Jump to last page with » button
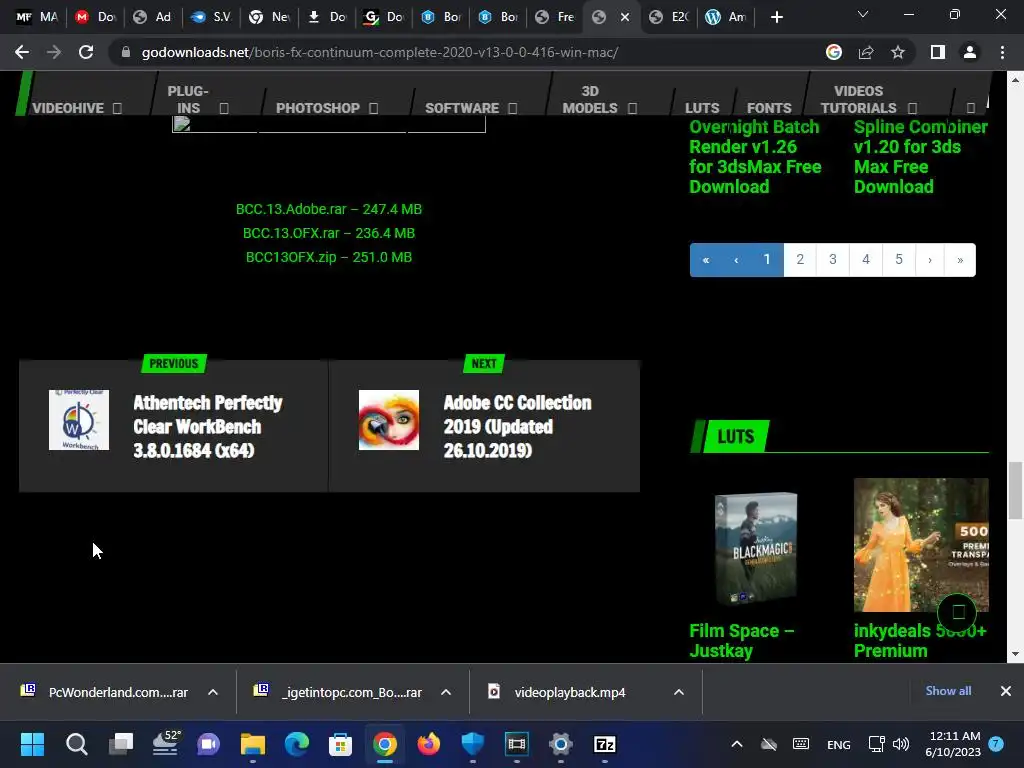Screen dimensions: 1024x768 [960, 260]
